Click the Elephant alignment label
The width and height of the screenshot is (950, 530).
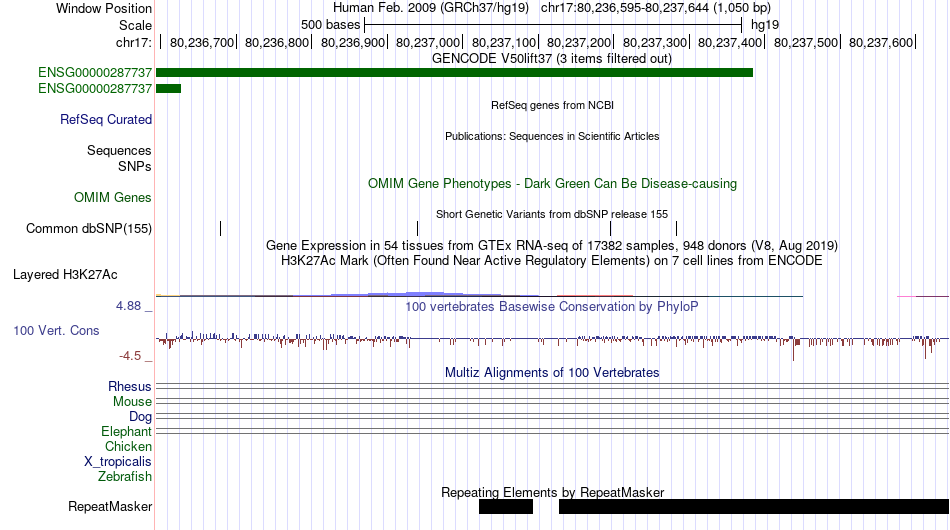[x=126, y=431]
